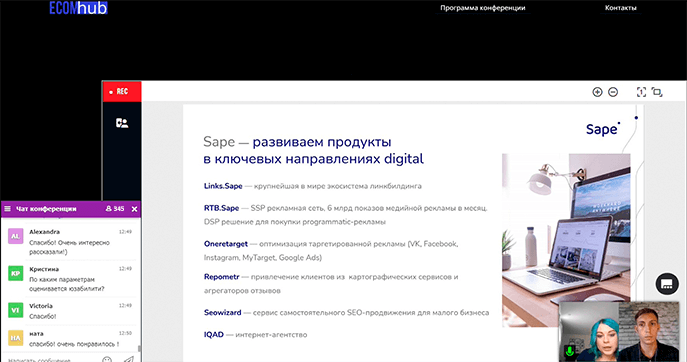687x362 pixels.
Task: Switch presentation to fullscreen mode
Action: point(657,92)
